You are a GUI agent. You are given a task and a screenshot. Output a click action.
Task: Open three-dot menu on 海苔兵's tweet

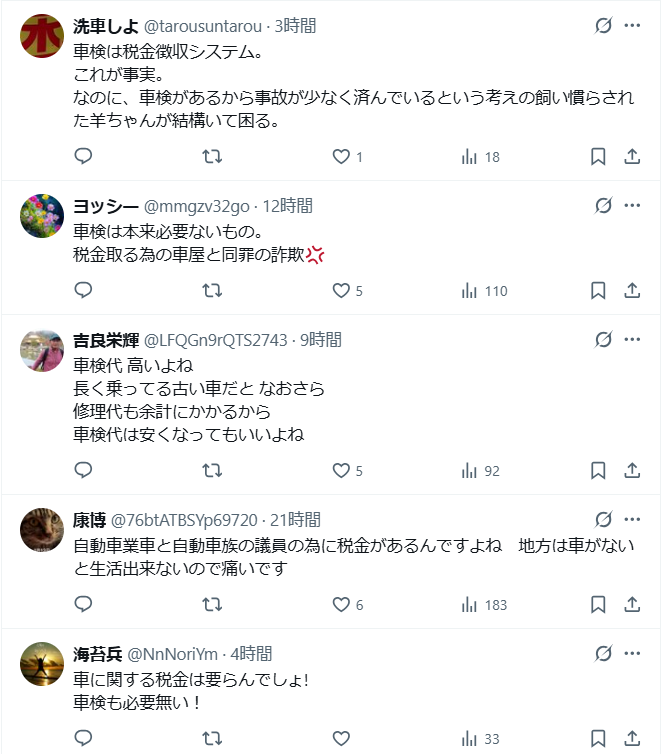pyautogui.click(x=632, y=653)
